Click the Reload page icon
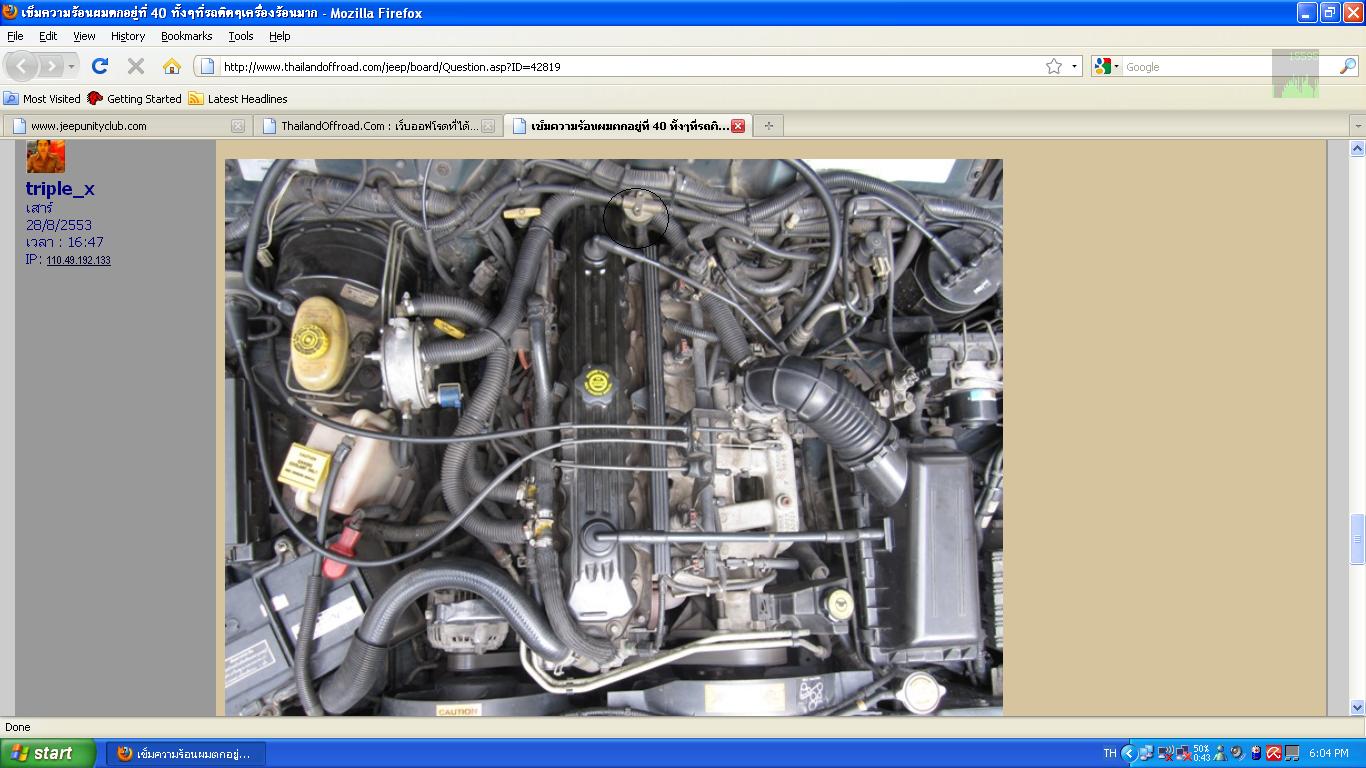 click(100, 67)
